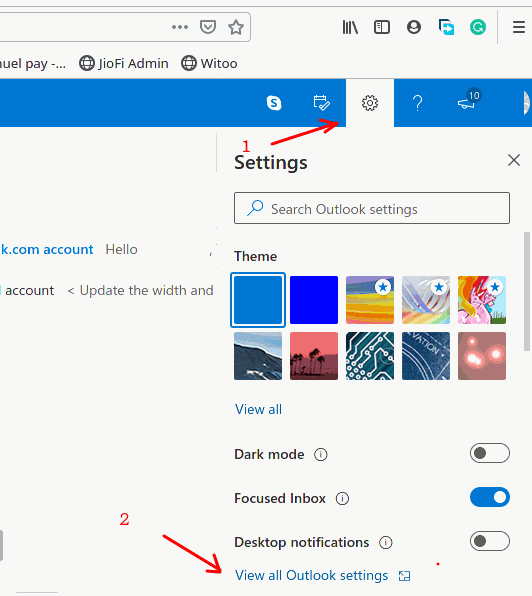Screen dimensions: 532x596
Task: Choose the dark blue blueprint theme
Action: (426, 356)
